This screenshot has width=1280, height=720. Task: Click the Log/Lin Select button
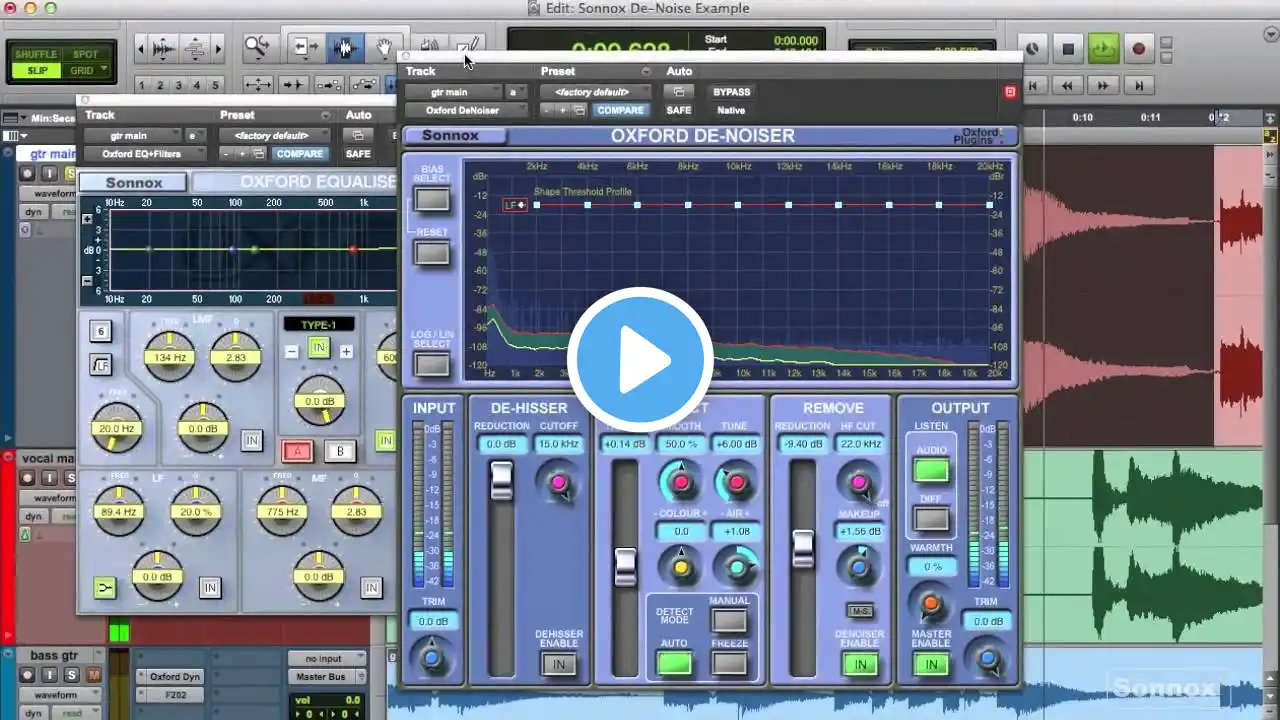click(432, 364)
